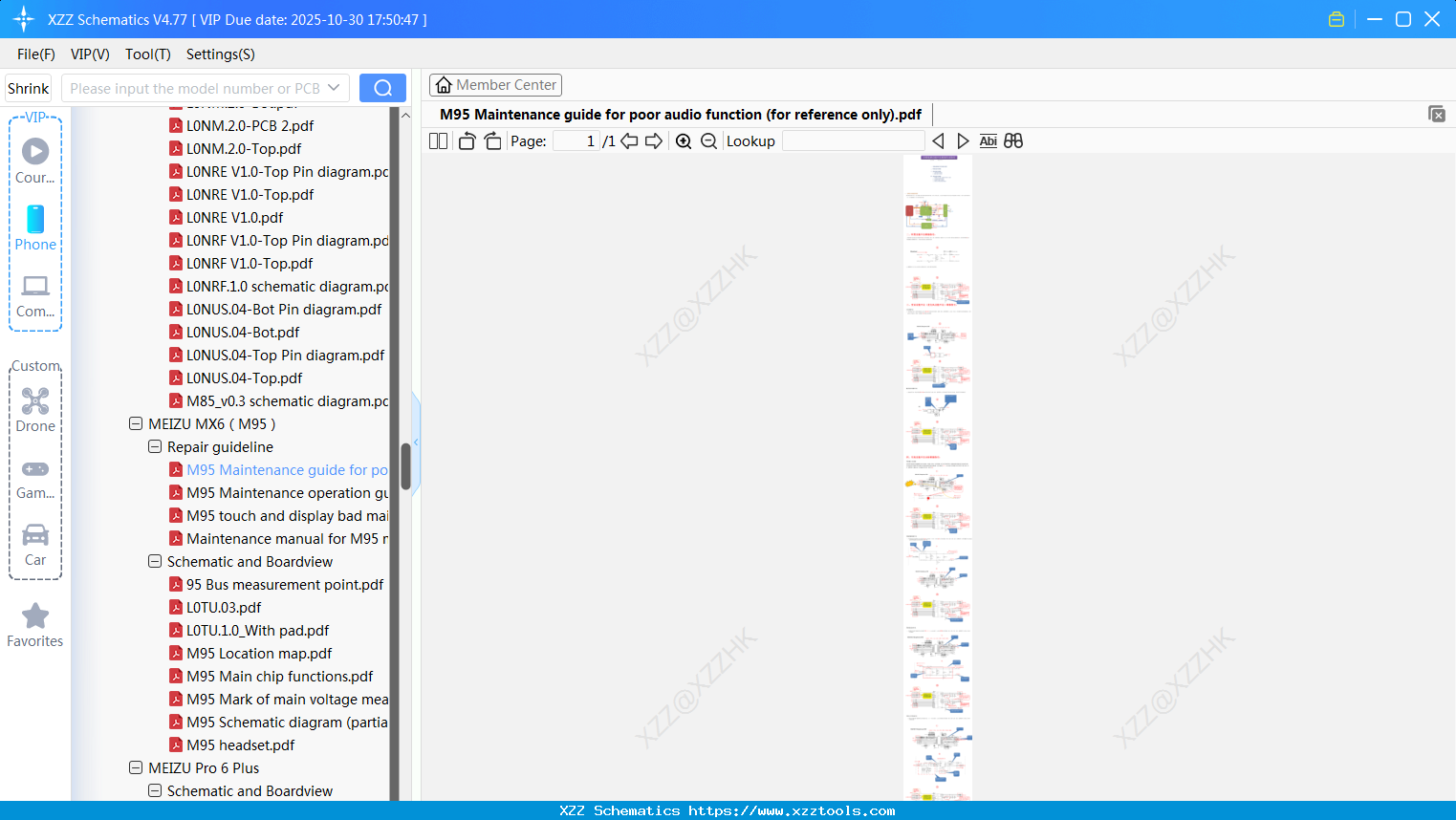Click the page number input field
The height and width of the screenshot is (820, 1456).
click(576, 141)
